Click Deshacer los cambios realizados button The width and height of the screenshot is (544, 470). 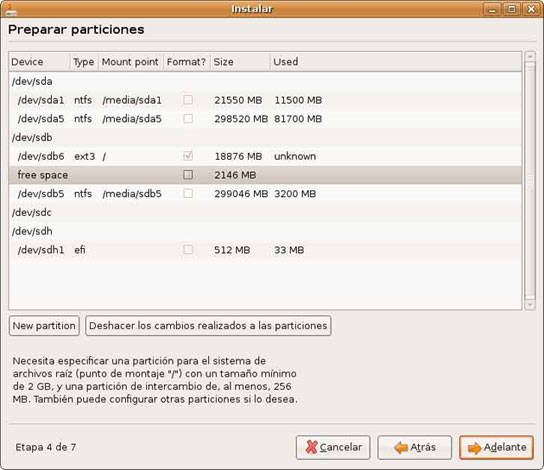pyautogui.click(x=208, y=326)
